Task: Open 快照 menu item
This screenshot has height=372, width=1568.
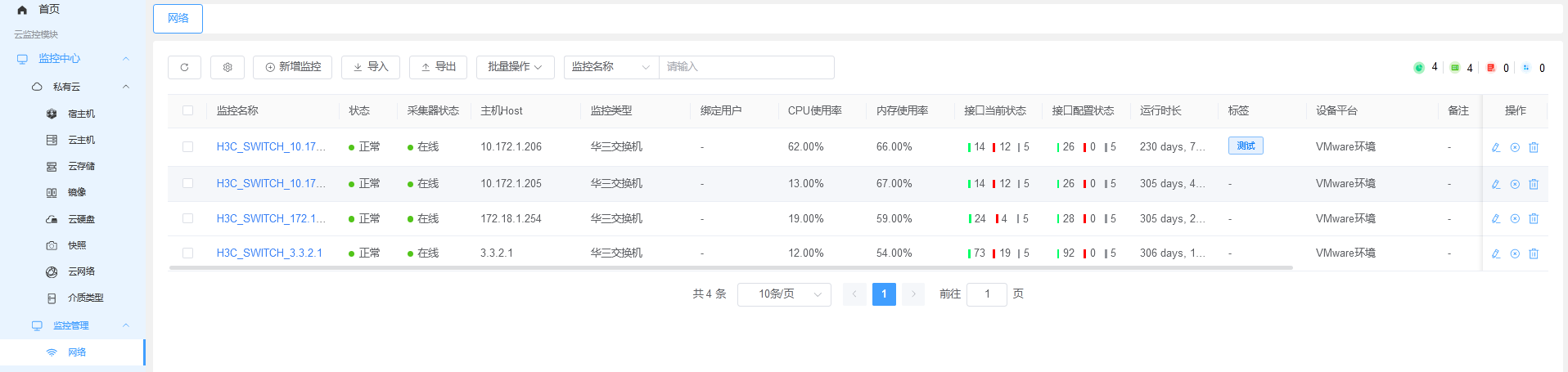Action: point(77,245)
